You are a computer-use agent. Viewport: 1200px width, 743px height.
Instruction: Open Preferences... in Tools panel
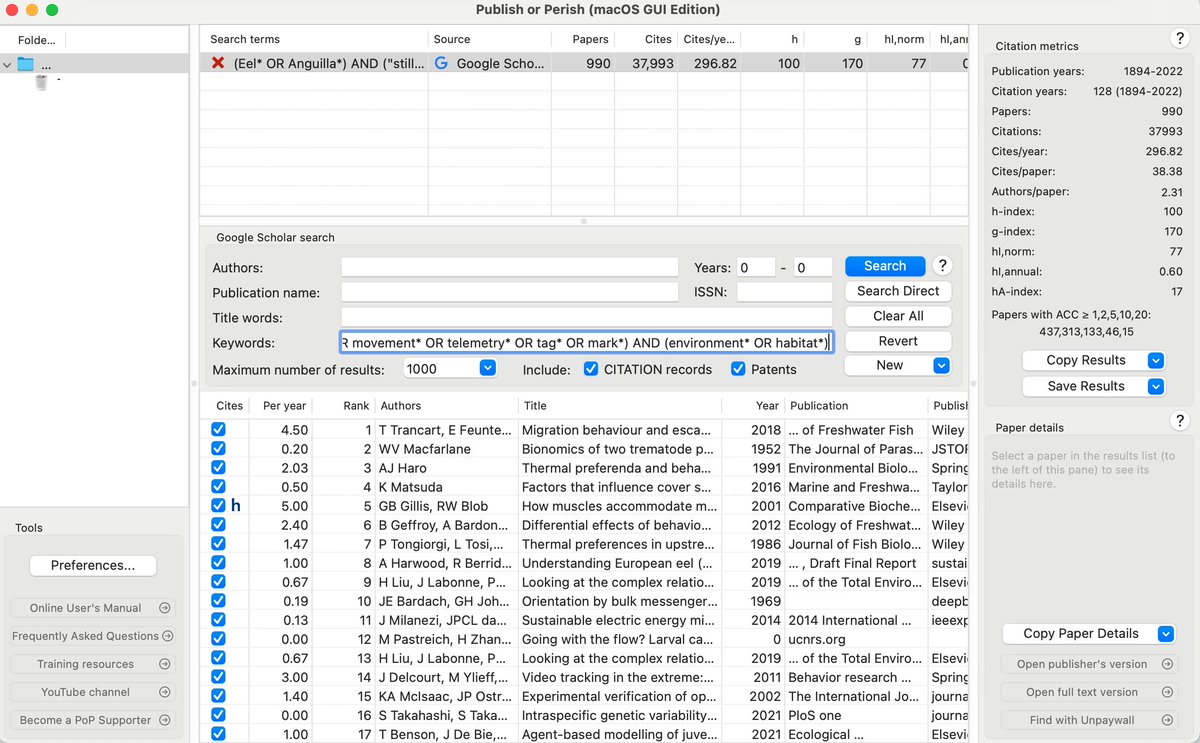[93, 565]
